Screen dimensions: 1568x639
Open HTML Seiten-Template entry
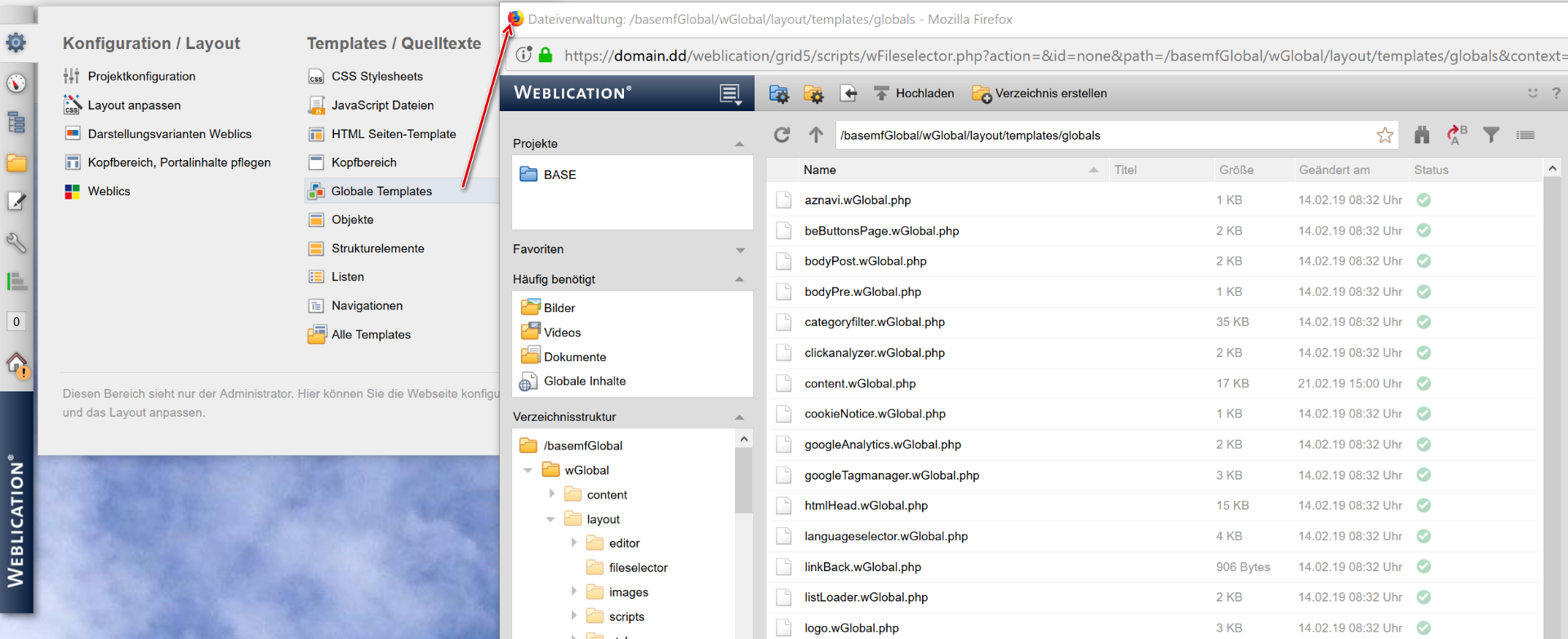pyautogui.click(x=381, y=134)
